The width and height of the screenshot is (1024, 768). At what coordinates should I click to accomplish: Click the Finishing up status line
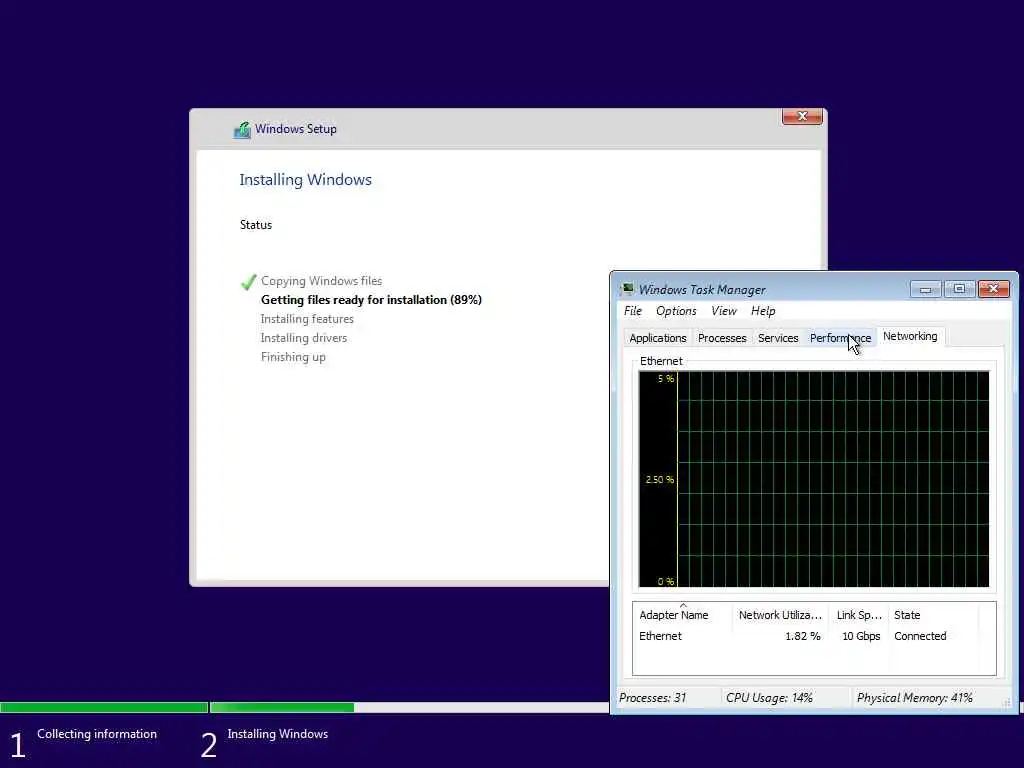pyautogui.click(x=293, y=357)
